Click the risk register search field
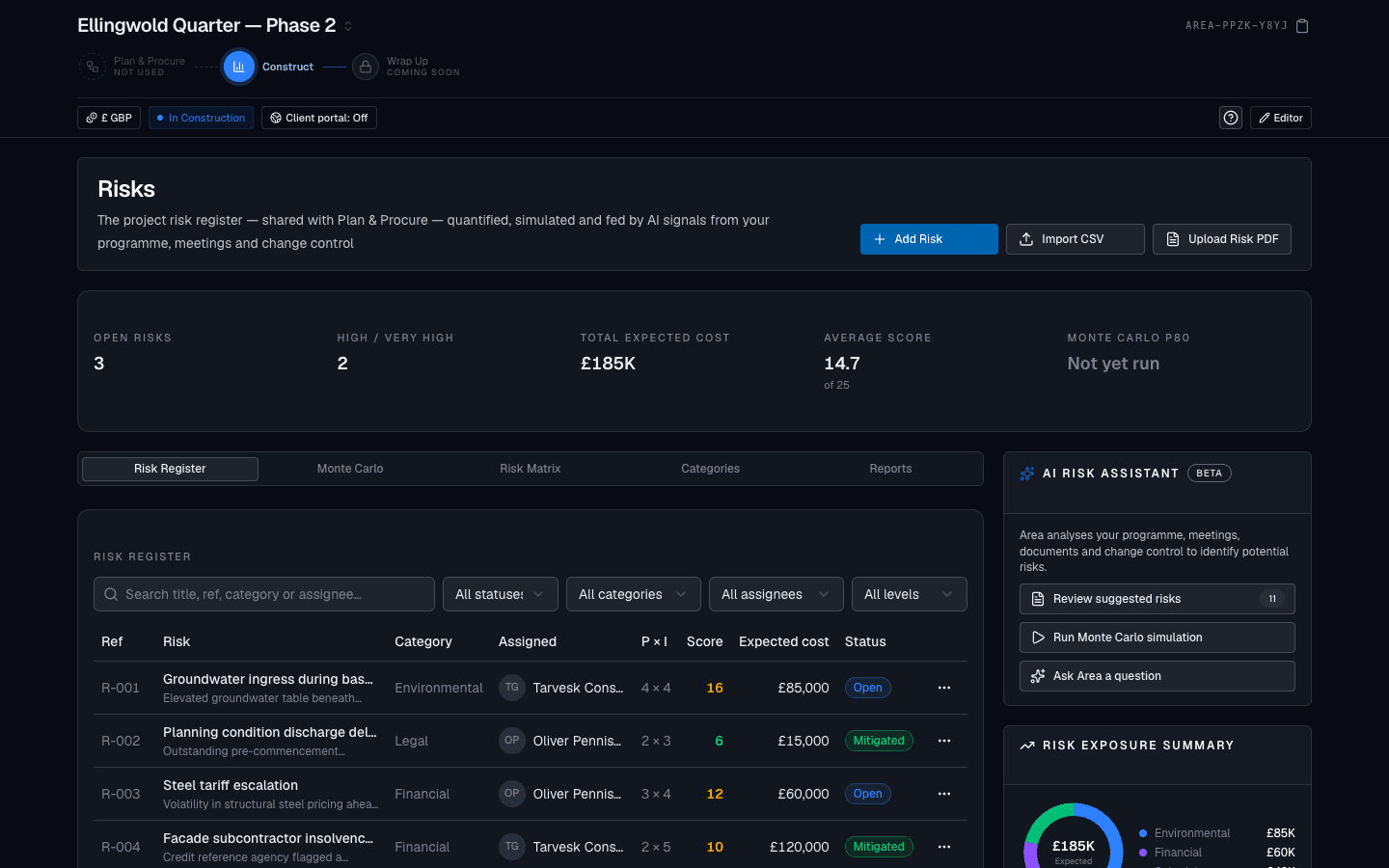1389x868 pixels. click(264, 594)
